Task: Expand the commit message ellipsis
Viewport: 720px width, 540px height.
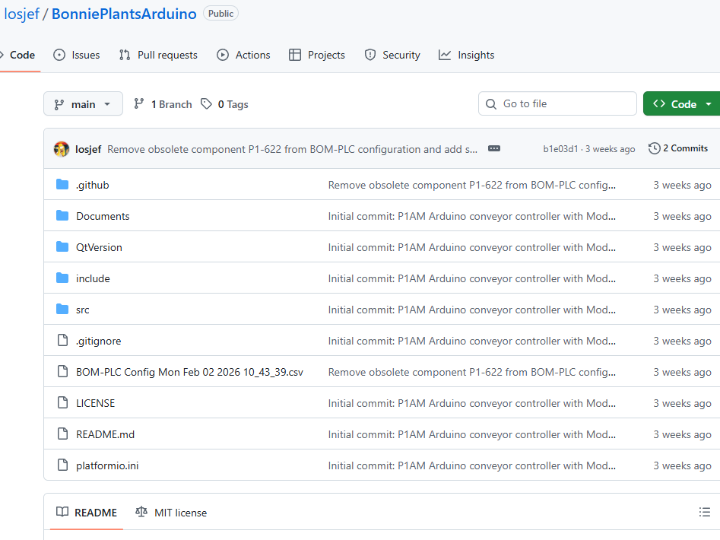Action: (x=494, y=149)
